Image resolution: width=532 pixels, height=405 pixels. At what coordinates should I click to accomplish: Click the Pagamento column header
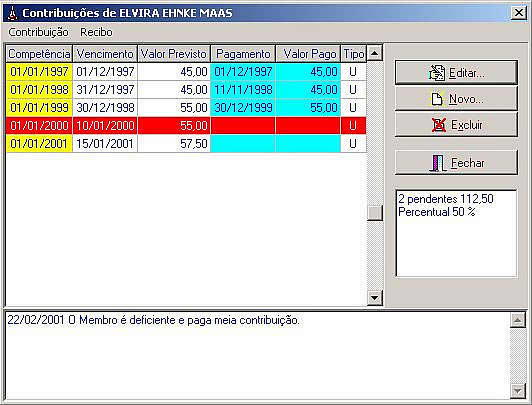pos(243,54)
